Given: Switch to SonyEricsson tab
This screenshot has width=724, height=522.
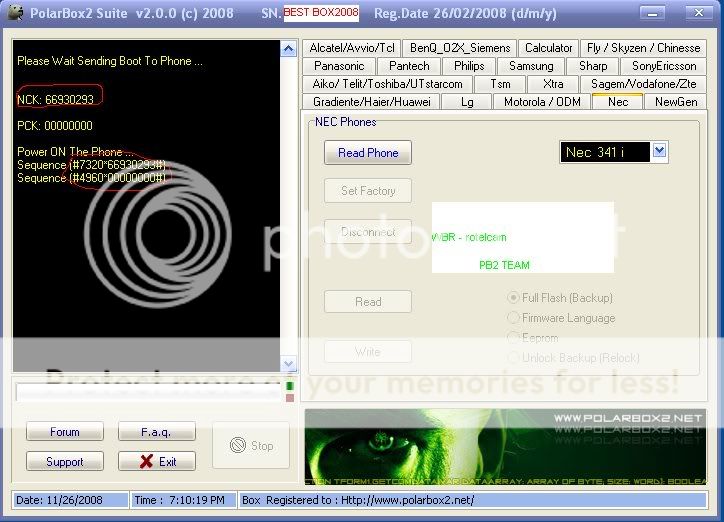Looking at the screenshot, I should [664, 66].
